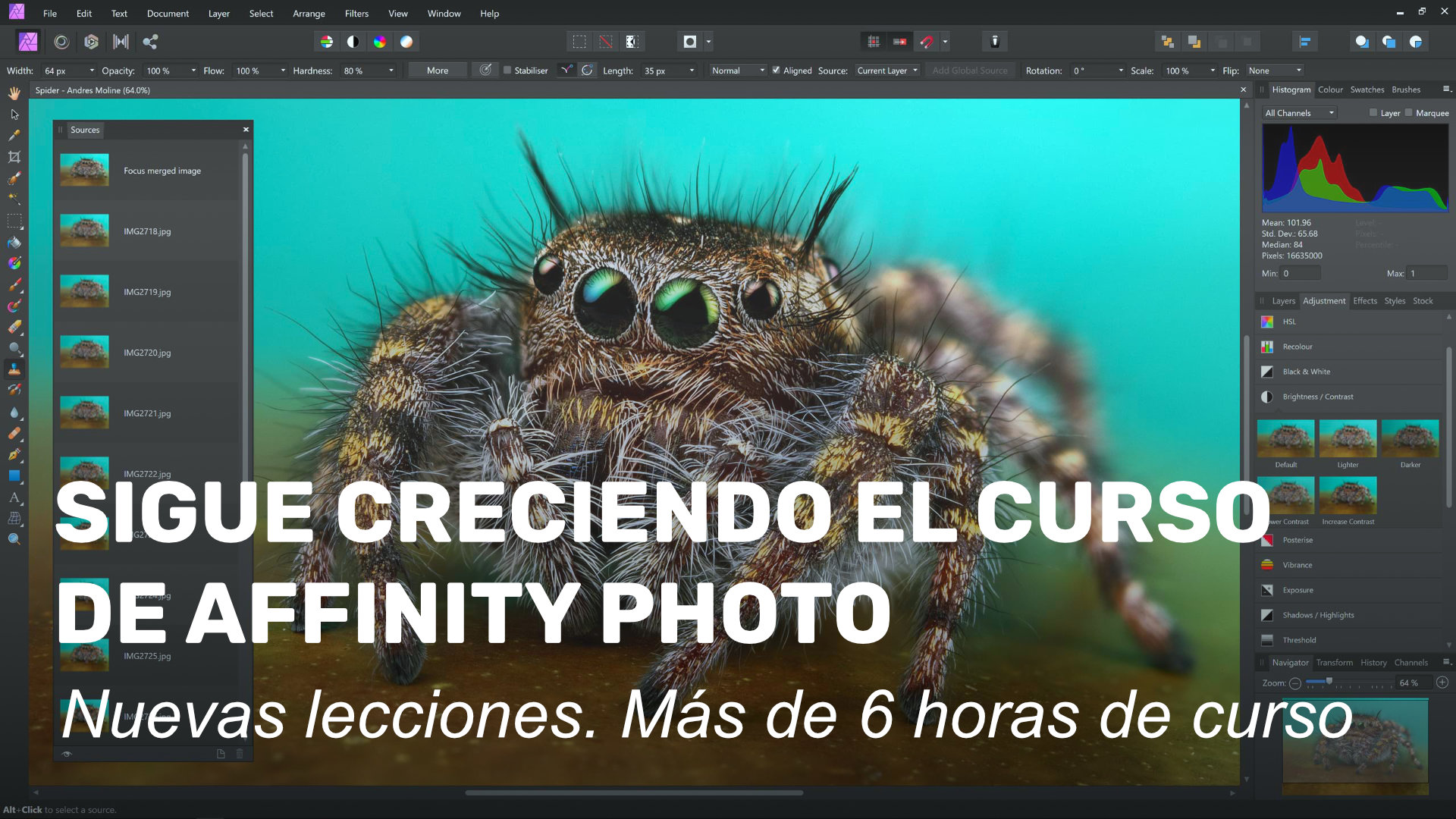Viewport: 1456px width, 819px height.
Task: Open the Normal blend mode dropdown
Action: 738,71
